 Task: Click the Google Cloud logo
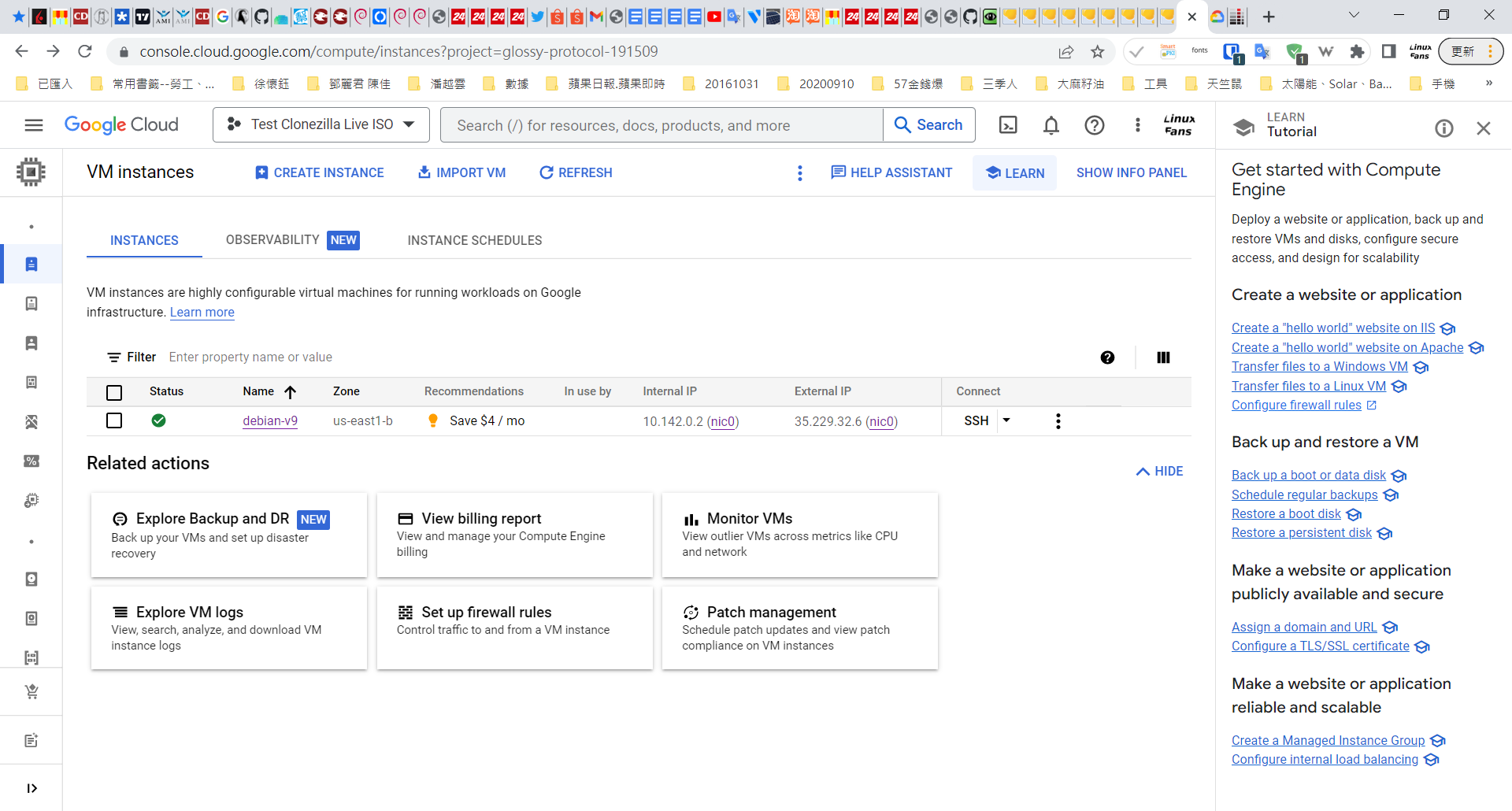121,125
